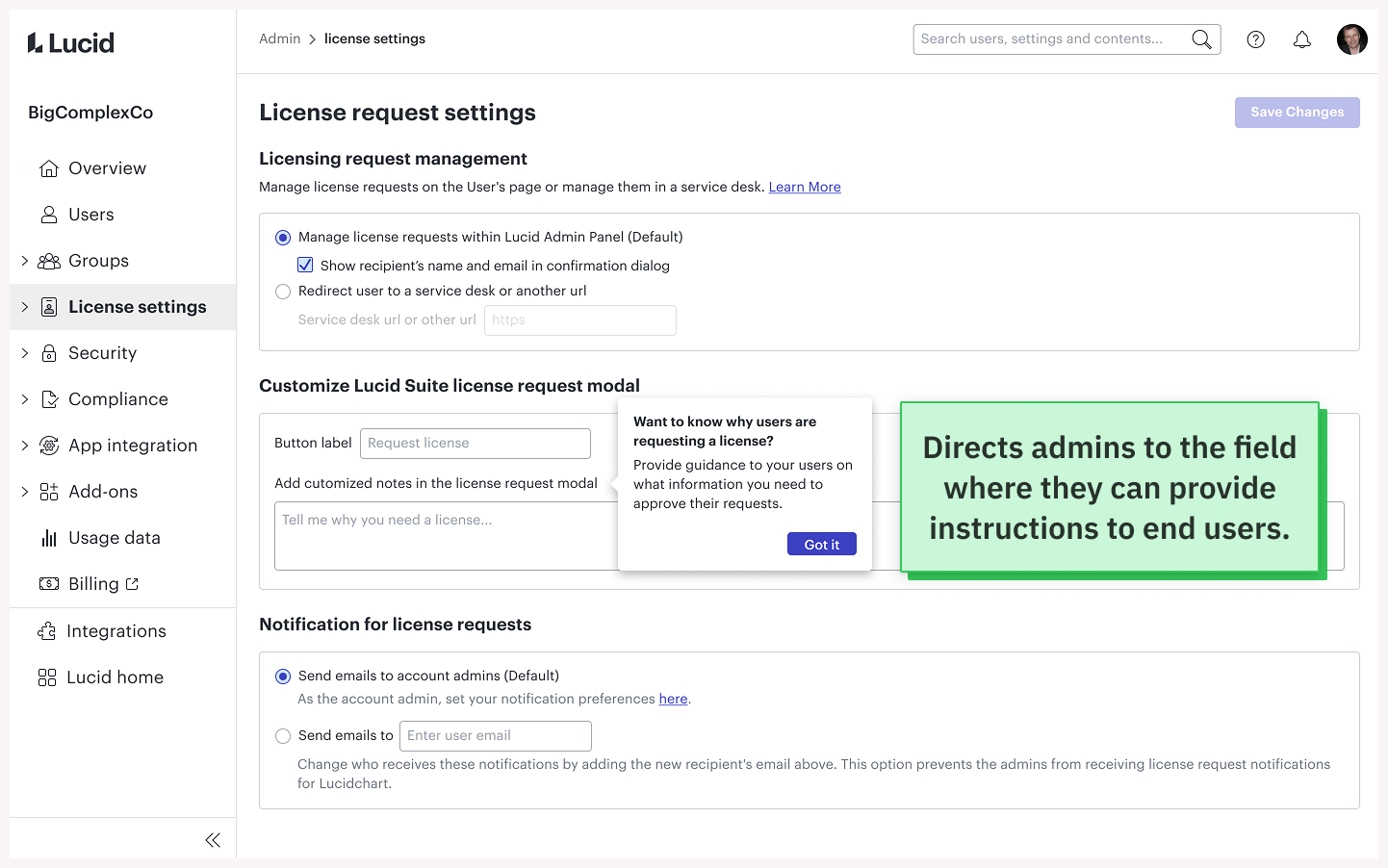Select Send emails to account admins radio
1388x868 pixels.
(283, 677)
